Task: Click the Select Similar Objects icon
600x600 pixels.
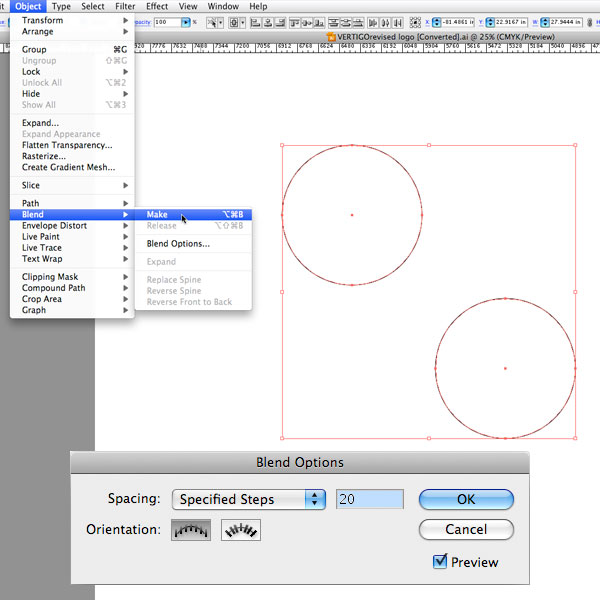Action: pos(212,23)
